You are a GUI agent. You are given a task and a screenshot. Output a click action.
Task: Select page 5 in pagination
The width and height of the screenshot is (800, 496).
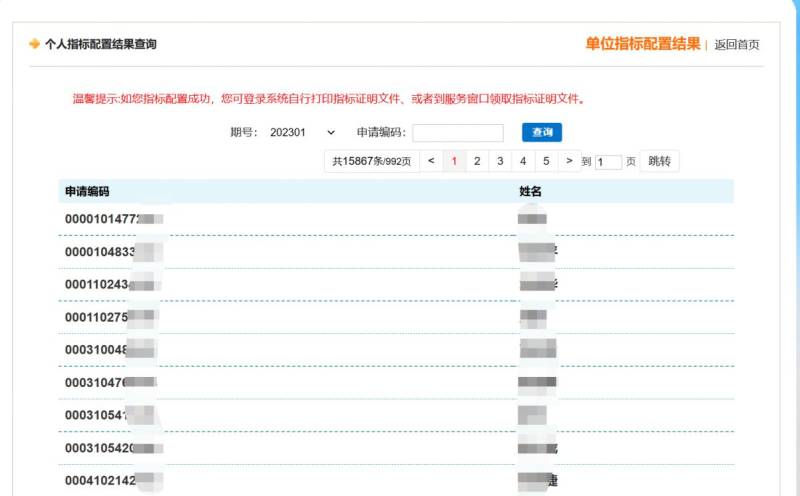pos(546,161)
